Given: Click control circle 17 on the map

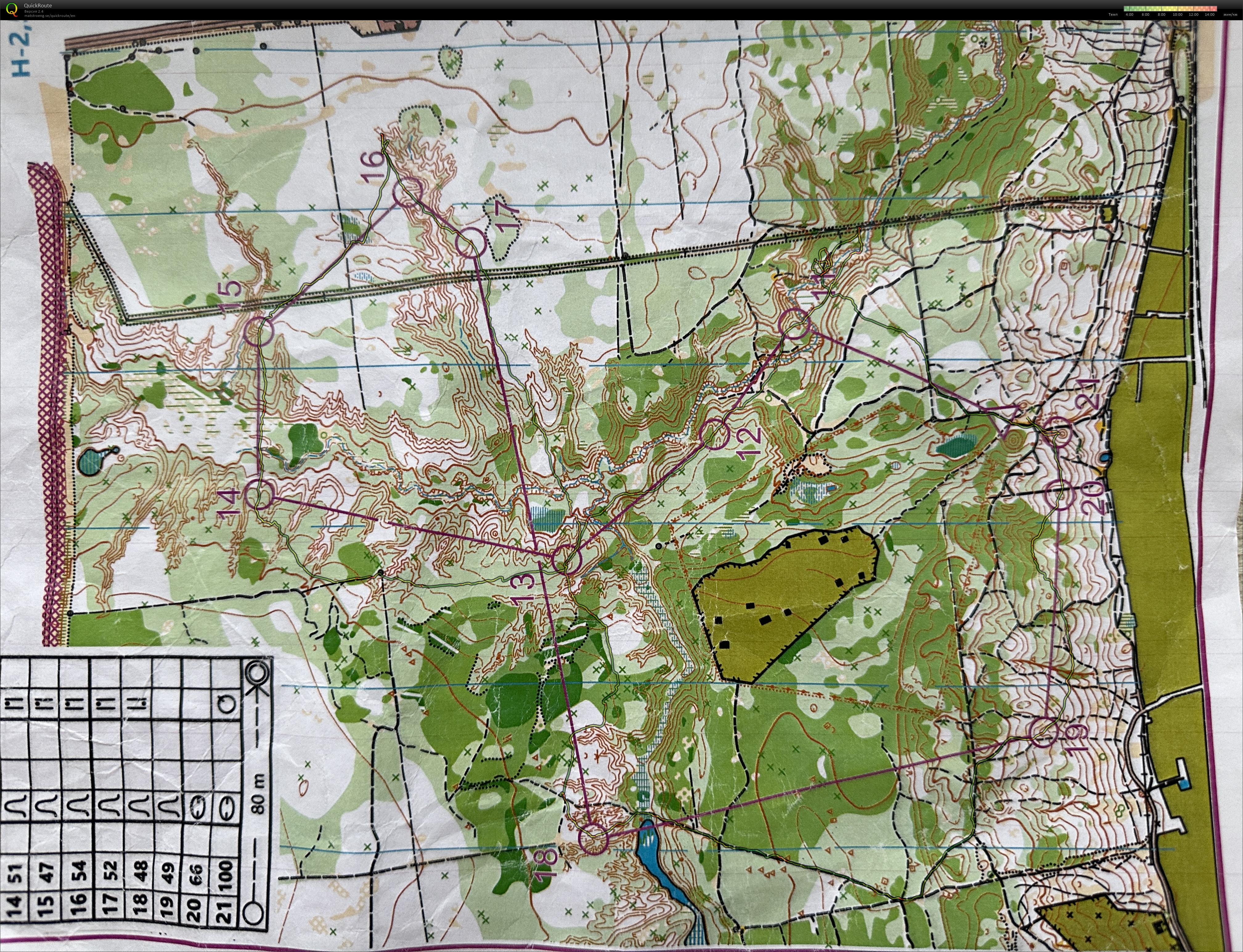Looking at the screenshot, I should click(x=471, y=243).
